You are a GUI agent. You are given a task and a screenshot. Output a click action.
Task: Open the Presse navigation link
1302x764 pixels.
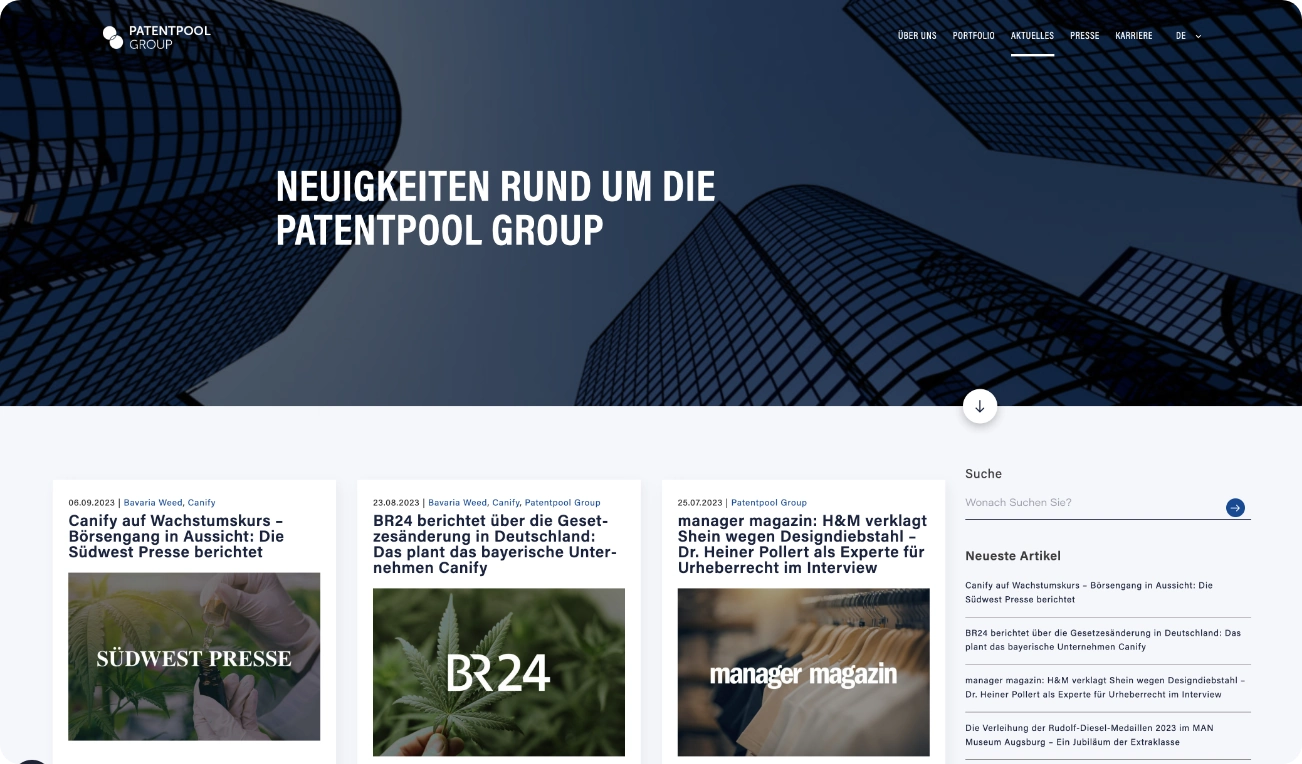[1084, 36]
